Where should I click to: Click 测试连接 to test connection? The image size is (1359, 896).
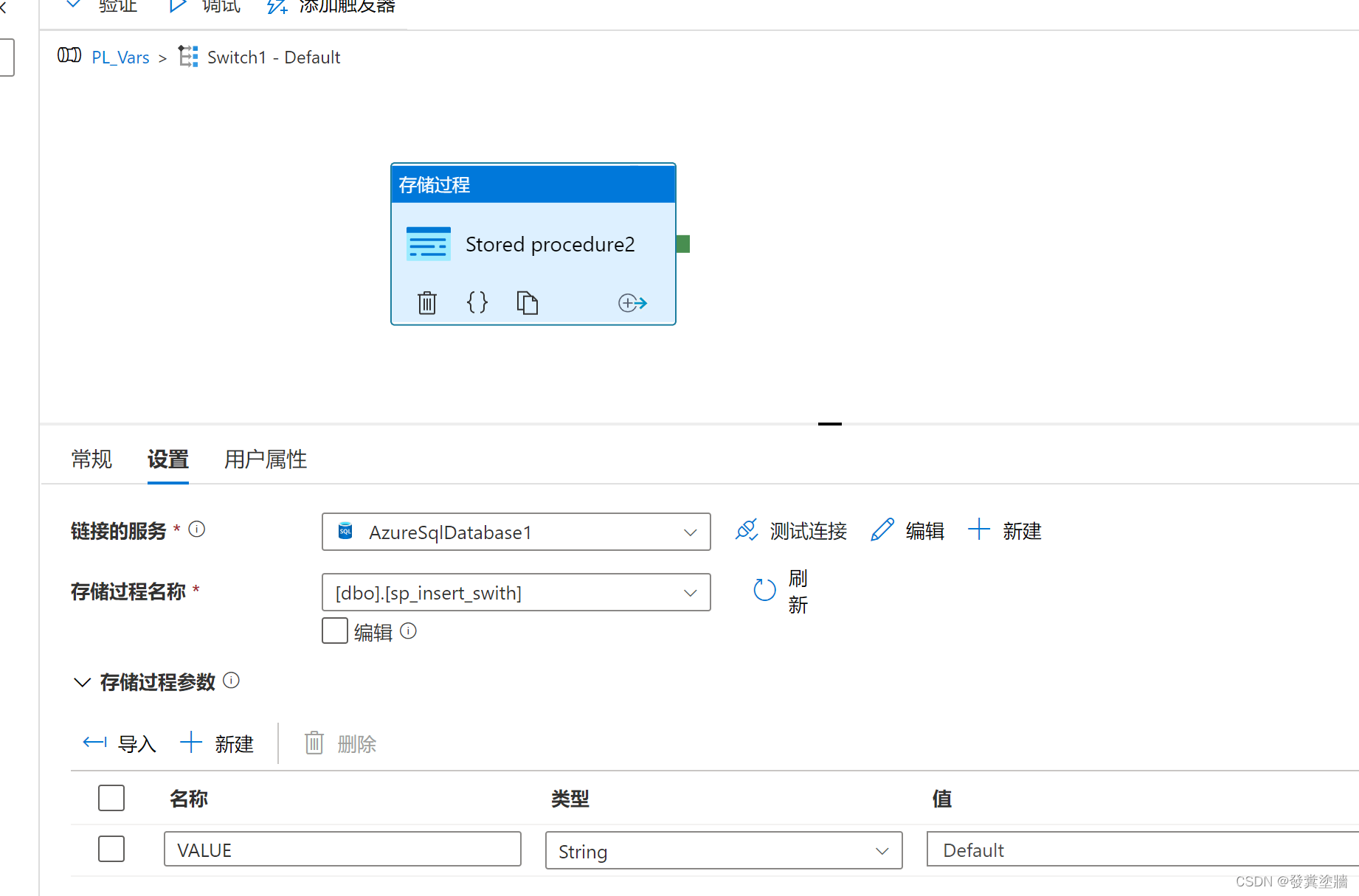(x=791, y=531)
